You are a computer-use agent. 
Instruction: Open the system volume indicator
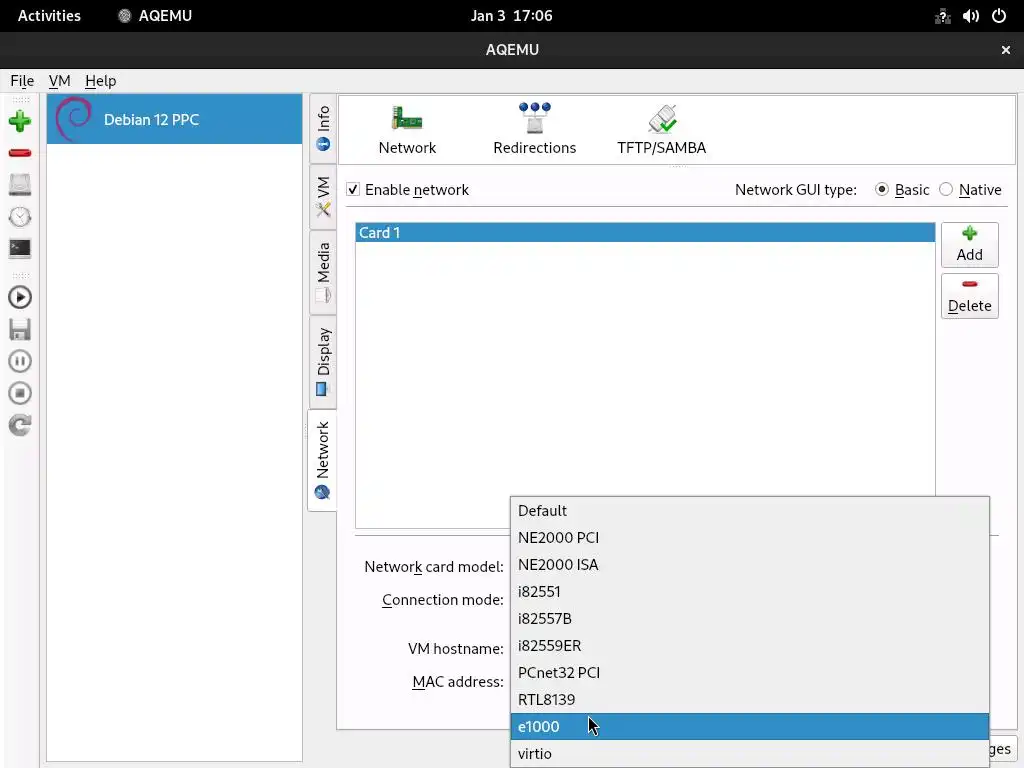[970, 16]
